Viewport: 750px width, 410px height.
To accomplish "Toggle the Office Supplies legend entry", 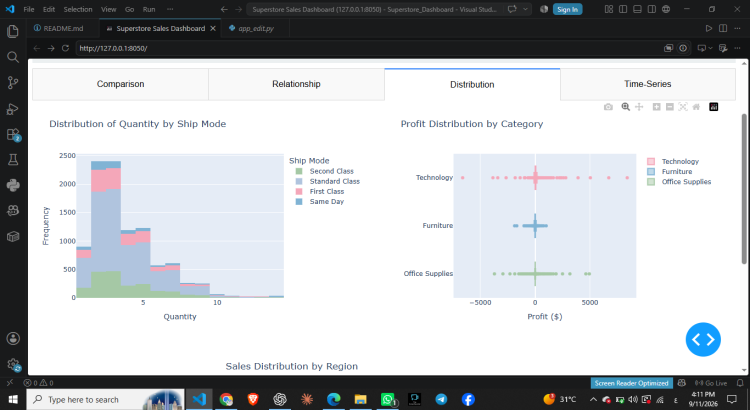I will [679, 182].
